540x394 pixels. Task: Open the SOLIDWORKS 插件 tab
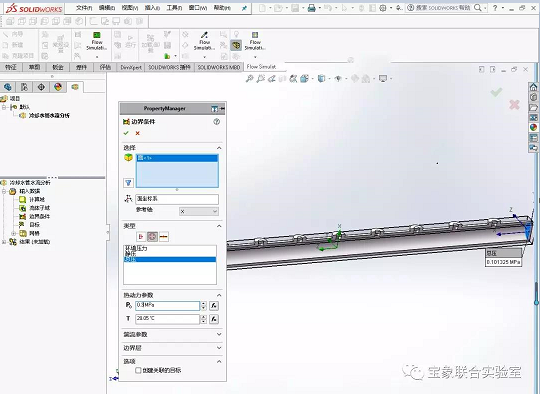coord(169,67)
